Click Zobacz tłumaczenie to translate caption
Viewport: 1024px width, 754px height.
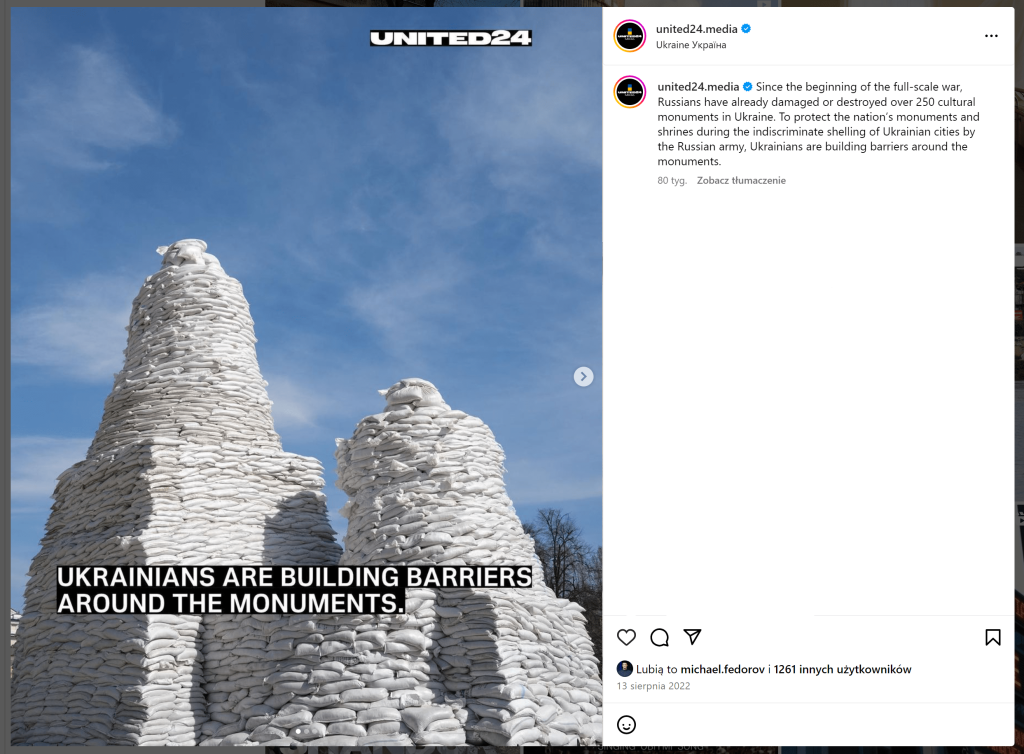tap(741, 180)
